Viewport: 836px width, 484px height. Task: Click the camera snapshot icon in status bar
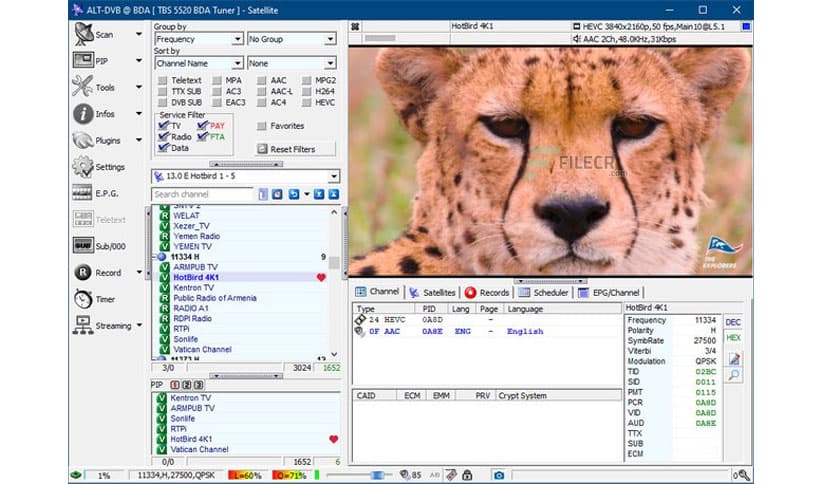coord(499,475)
